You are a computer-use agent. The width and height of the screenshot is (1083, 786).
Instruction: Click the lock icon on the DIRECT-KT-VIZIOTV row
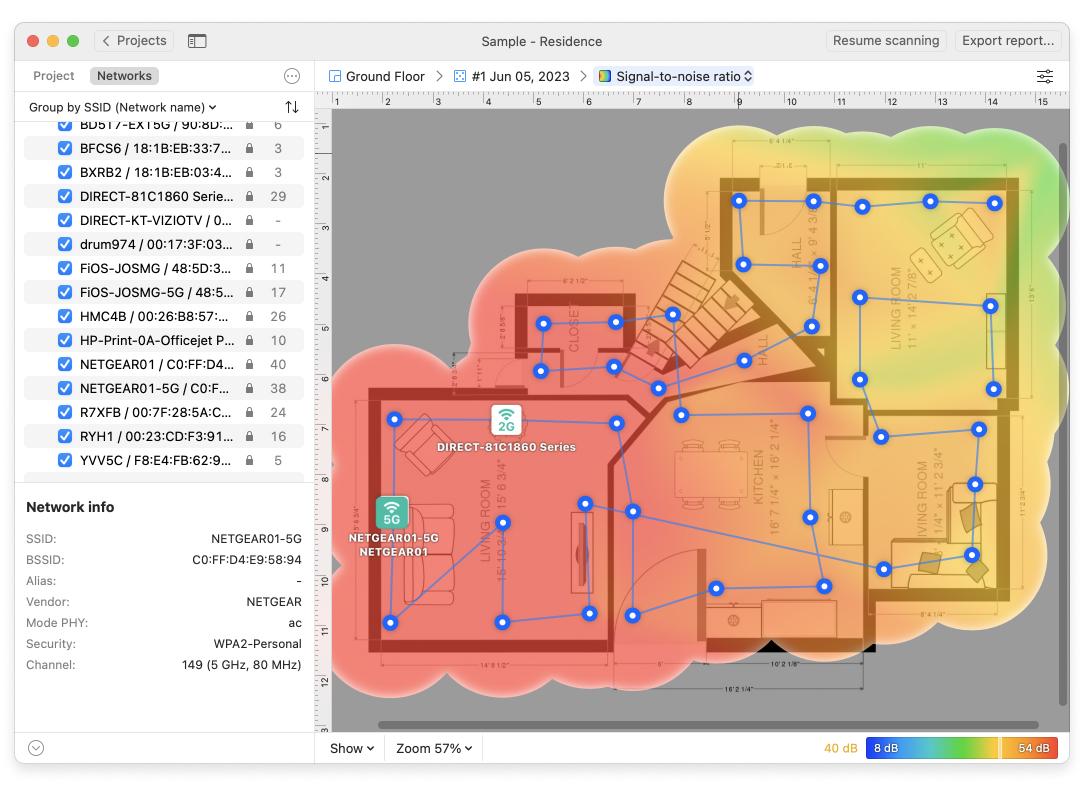(249, 220)
